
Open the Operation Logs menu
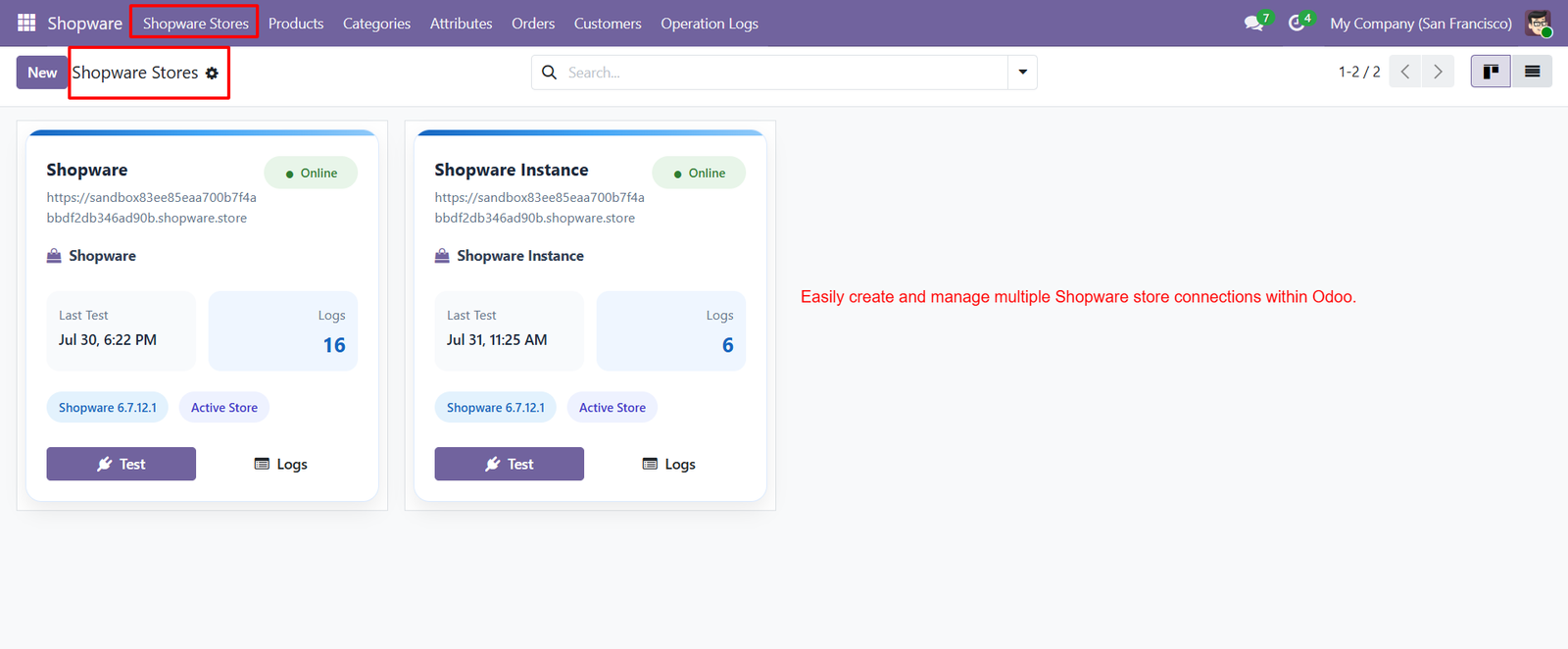[x=710, y=24]
